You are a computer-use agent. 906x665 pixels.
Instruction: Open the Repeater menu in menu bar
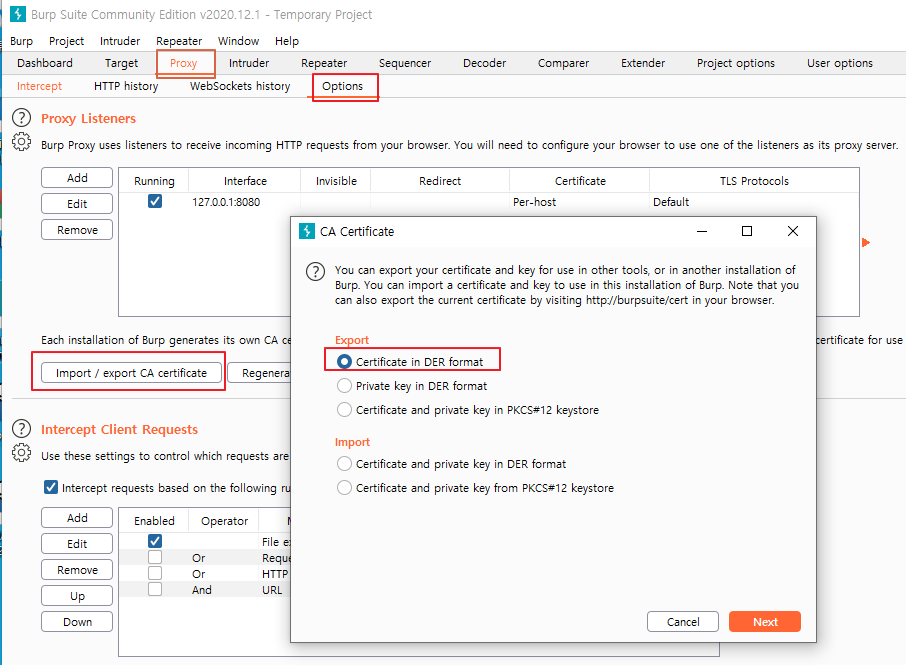point(179,41)
